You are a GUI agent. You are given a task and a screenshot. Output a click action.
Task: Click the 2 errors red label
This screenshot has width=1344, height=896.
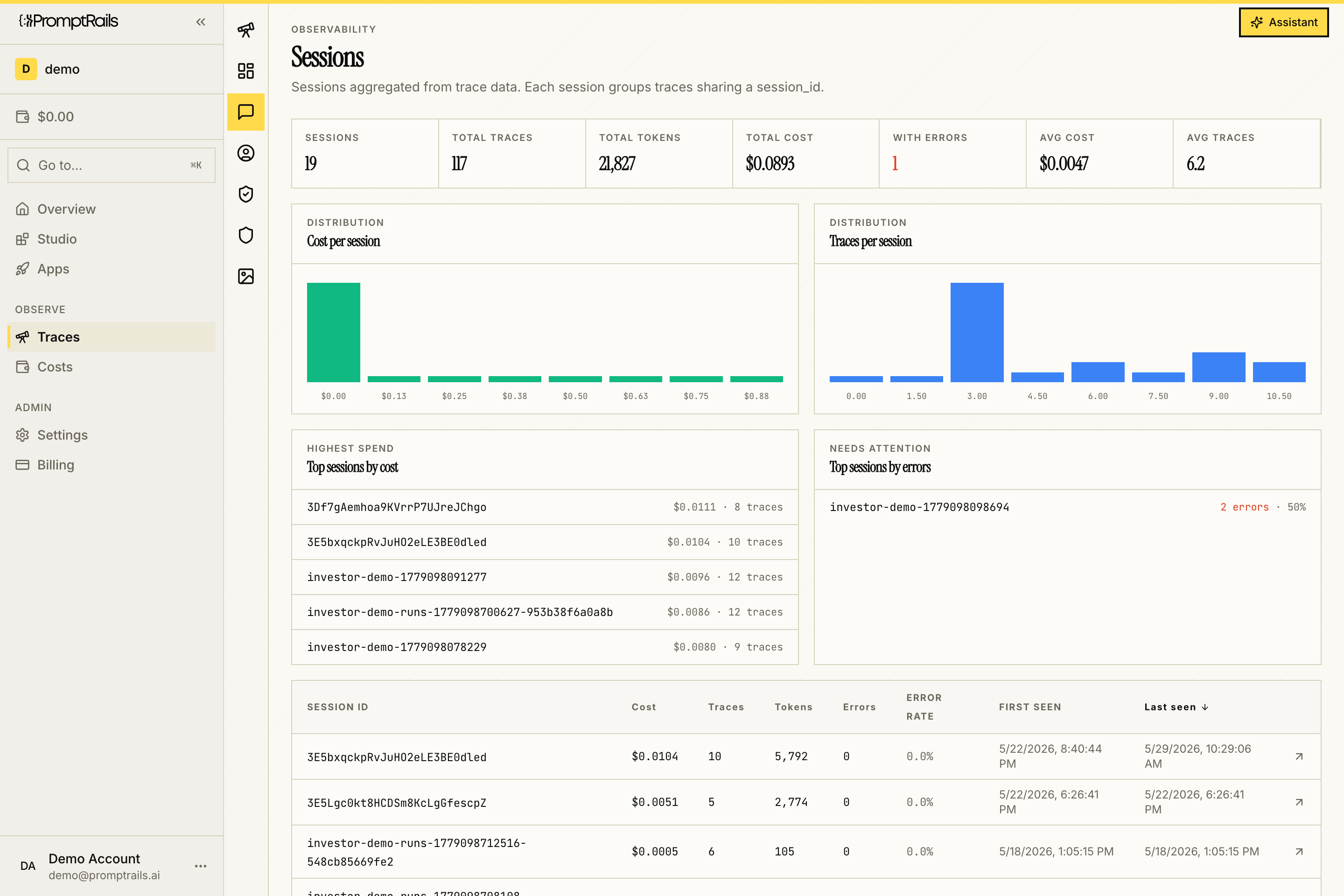coord(1244,507)
